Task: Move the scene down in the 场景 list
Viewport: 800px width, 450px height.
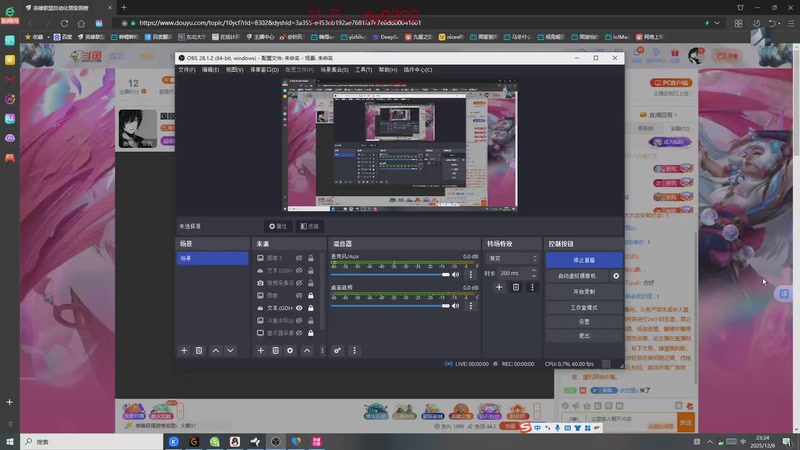Action: pos(231,351)
